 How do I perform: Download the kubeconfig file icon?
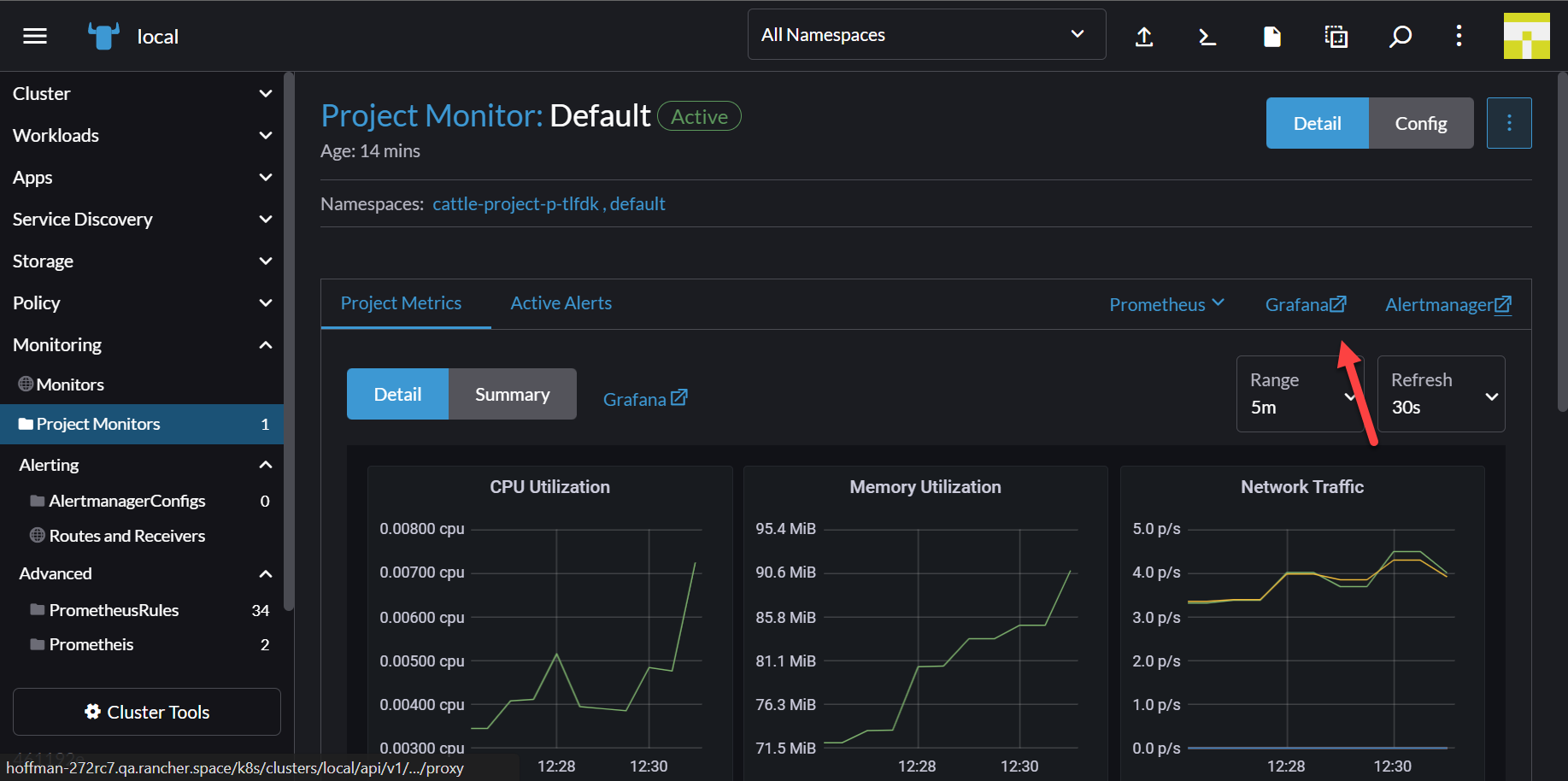(x=1271, y=36)
